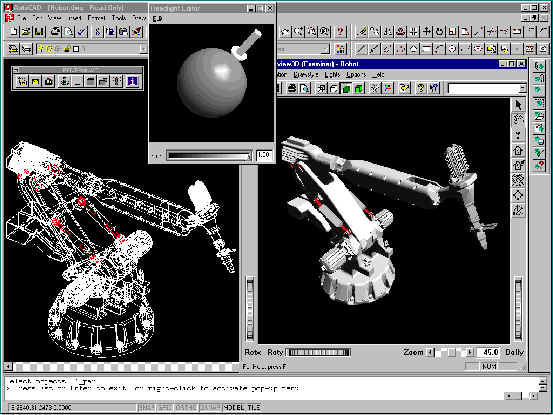This screenshot has height=415, width=553.
Task: Click the context help arrow icon in View3D
Action: tap(434, 88)
